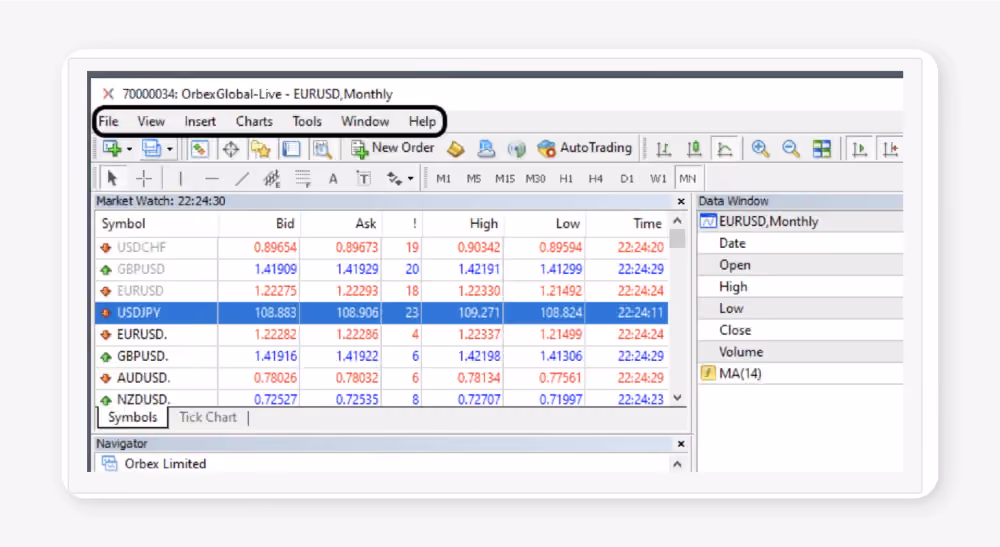The width and height of the screenshot is (1000, 547).
Task: Toggle the Terminal panel icon
Action: (291, 149)
